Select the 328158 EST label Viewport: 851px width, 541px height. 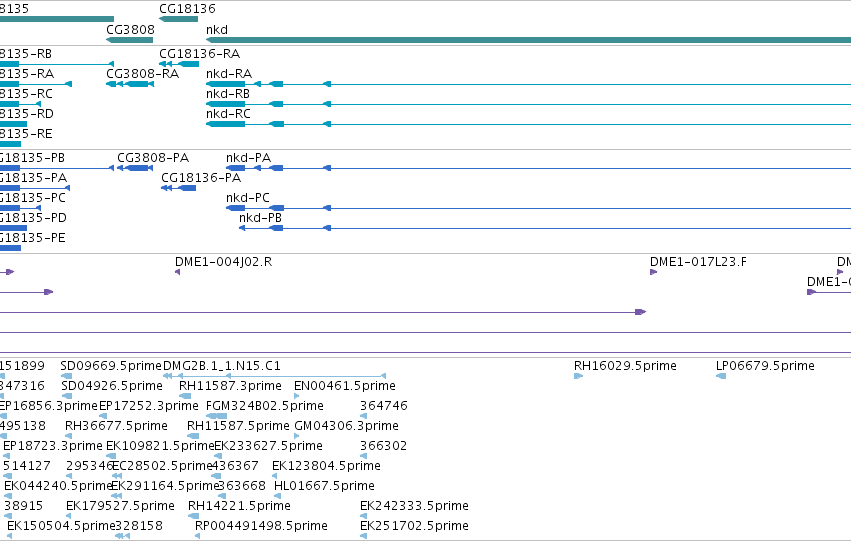(x=139, y=527)
